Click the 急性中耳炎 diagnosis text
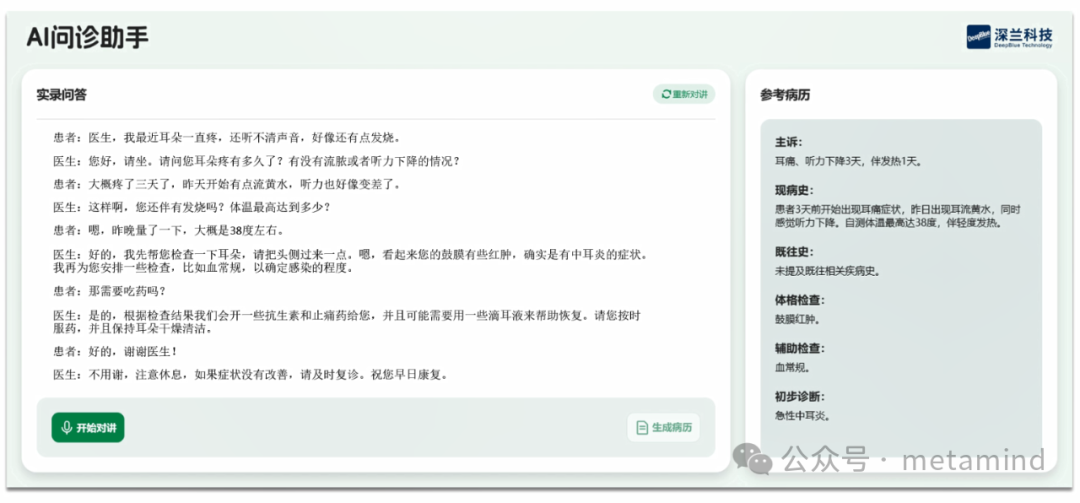Screen dimensions: 1080x503 [802, 415]
